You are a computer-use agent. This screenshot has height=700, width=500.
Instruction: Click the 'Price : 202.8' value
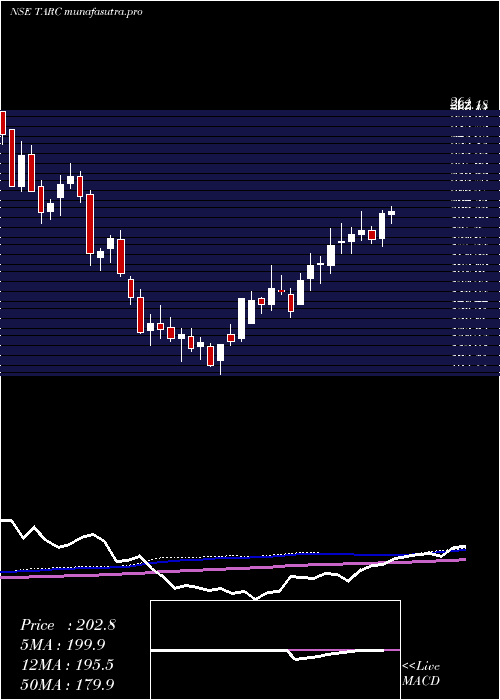[68, 625]
